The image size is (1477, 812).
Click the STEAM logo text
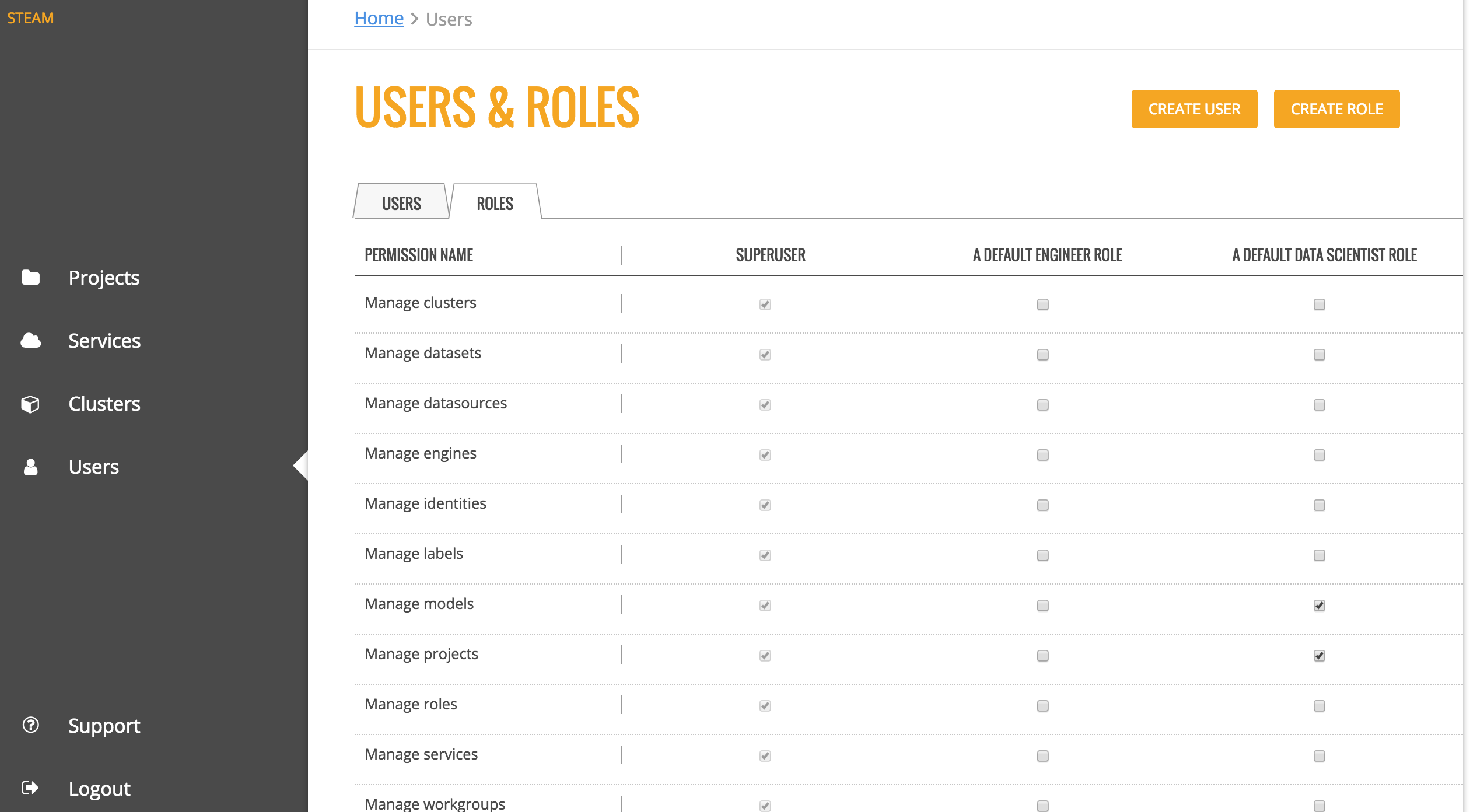click(x=30, y=18)
